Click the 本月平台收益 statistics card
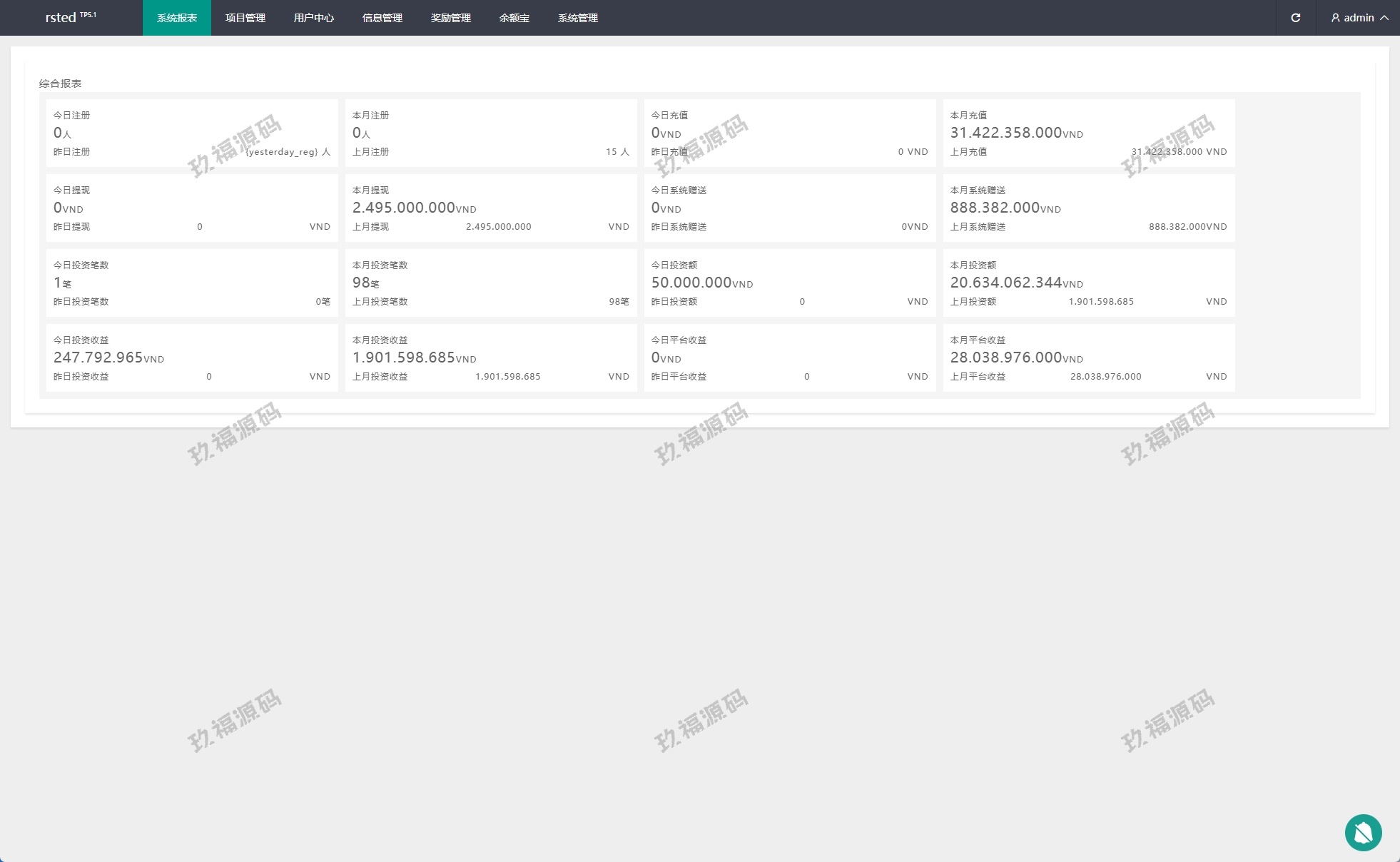The height and width of the screenshot is (862, 1400). coord(1088,358)
